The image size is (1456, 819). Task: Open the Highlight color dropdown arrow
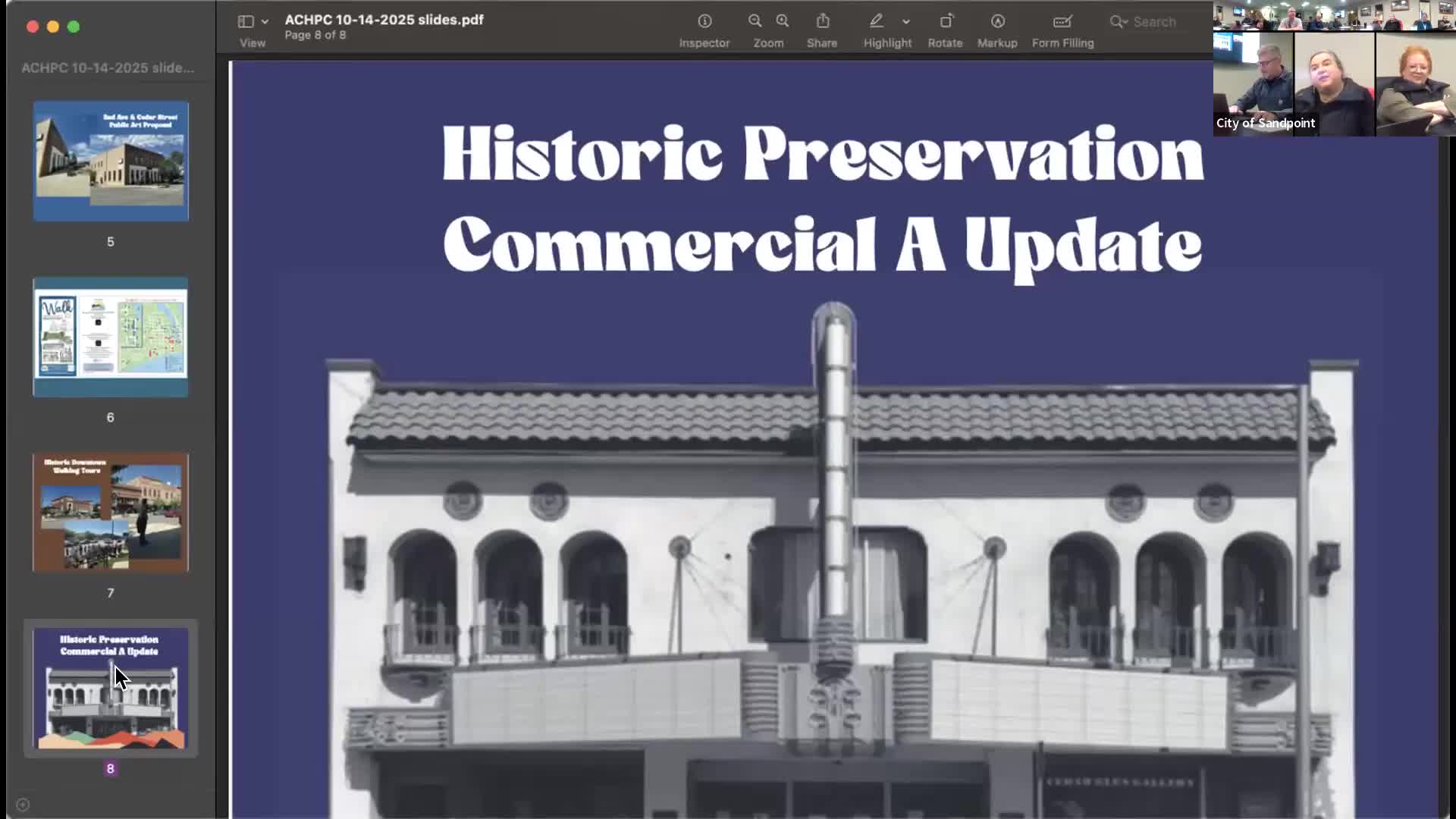tap(906, 21)
